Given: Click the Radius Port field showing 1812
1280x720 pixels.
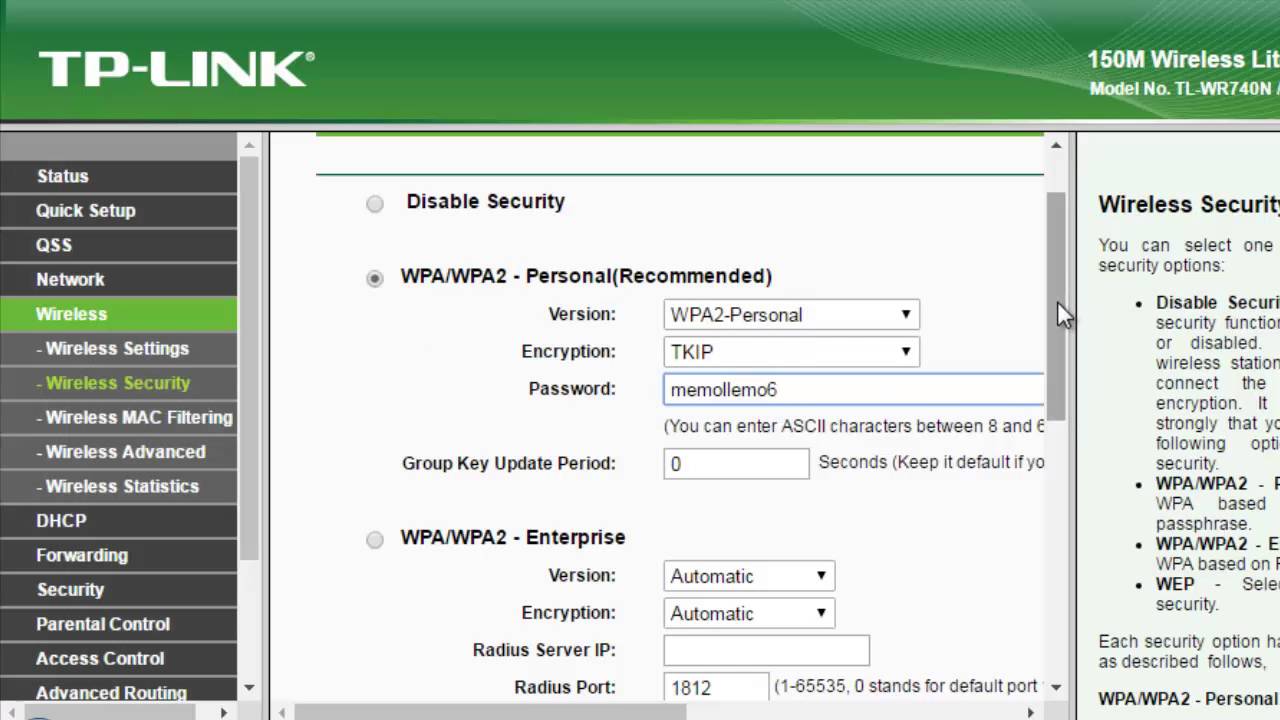Looking at the screenshot, I should point(716,688).
